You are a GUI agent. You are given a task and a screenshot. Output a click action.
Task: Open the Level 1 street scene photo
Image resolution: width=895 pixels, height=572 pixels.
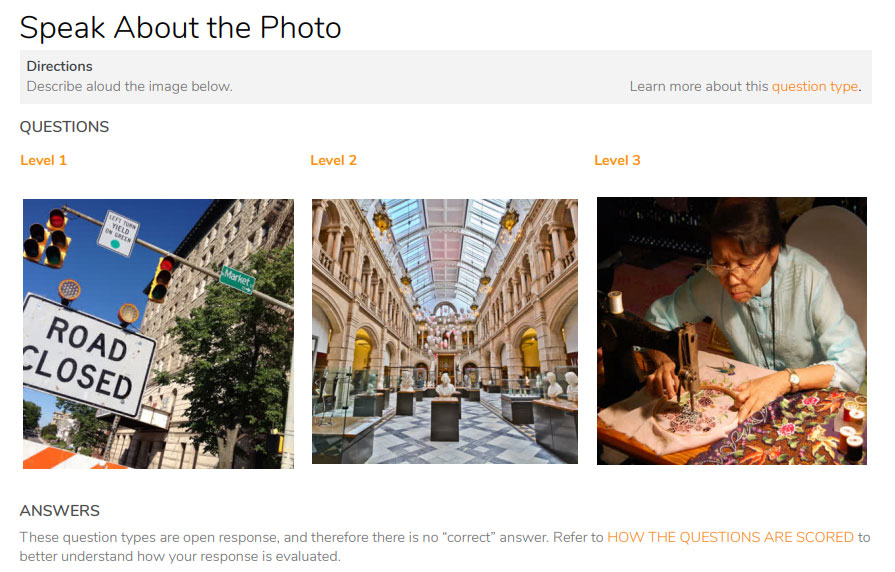click(x=158, y=334)
